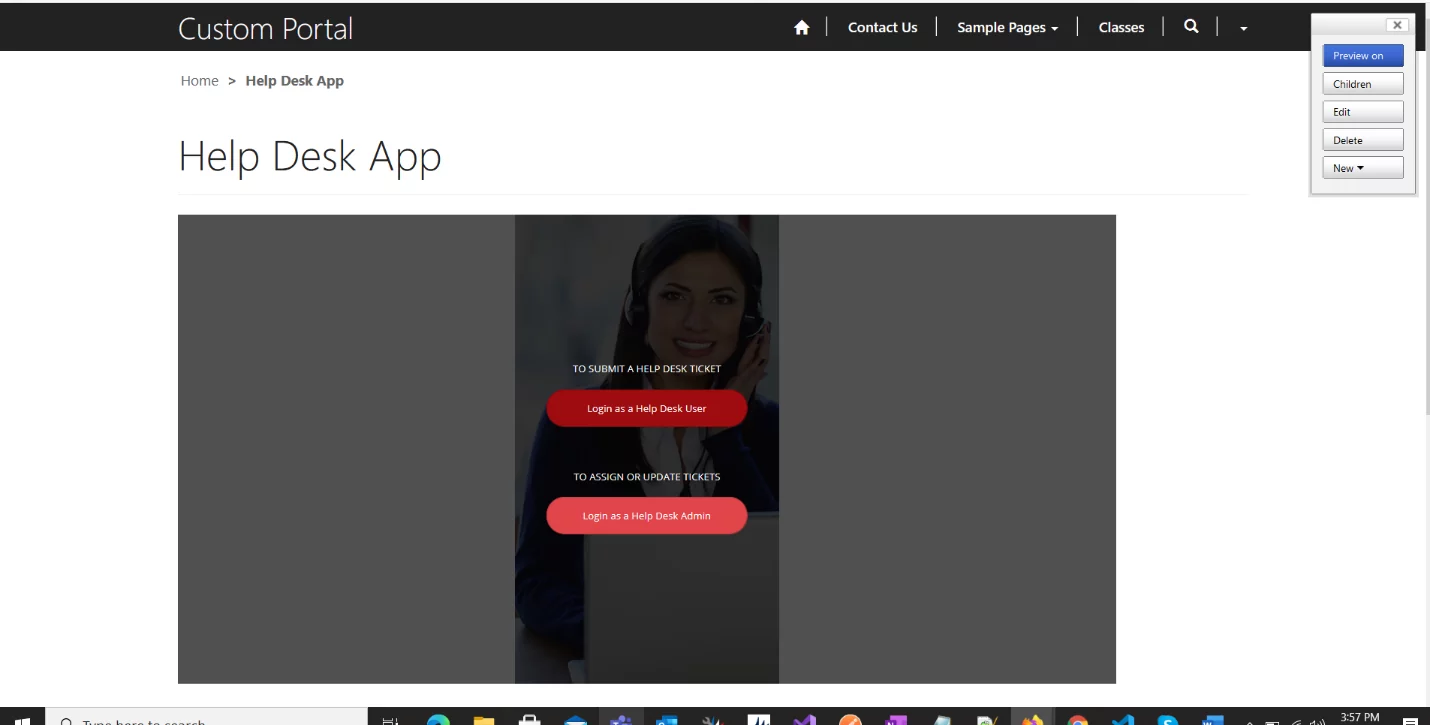
Task: Click Login as a Help Desk Admin
Action: (x=646, y=516)
